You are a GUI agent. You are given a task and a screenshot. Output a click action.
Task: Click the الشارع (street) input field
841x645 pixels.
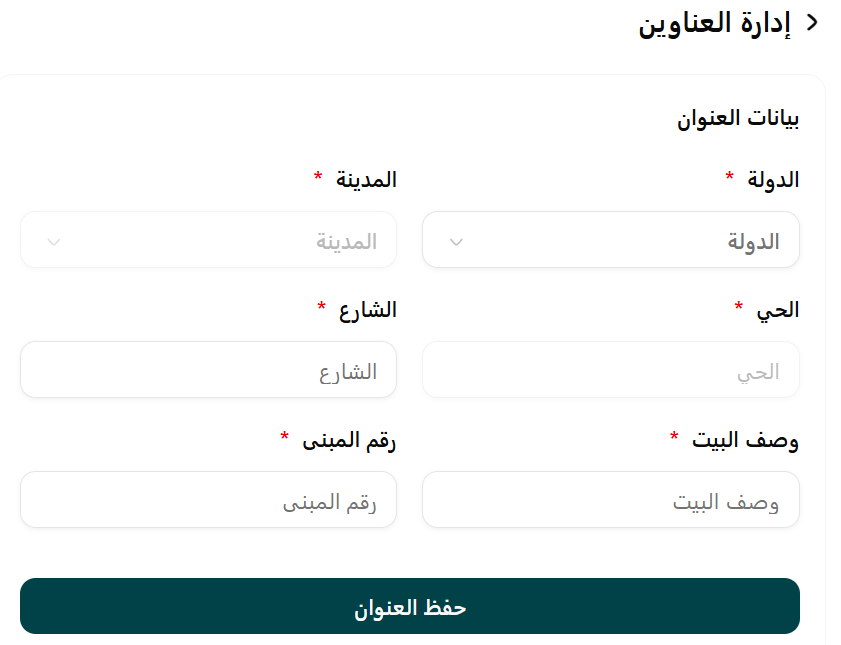[207, 369]
